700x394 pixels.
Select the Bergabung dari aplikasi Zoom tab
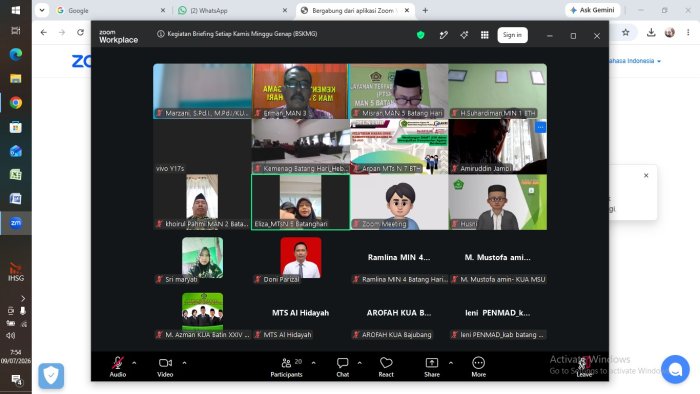coord(355,10)
